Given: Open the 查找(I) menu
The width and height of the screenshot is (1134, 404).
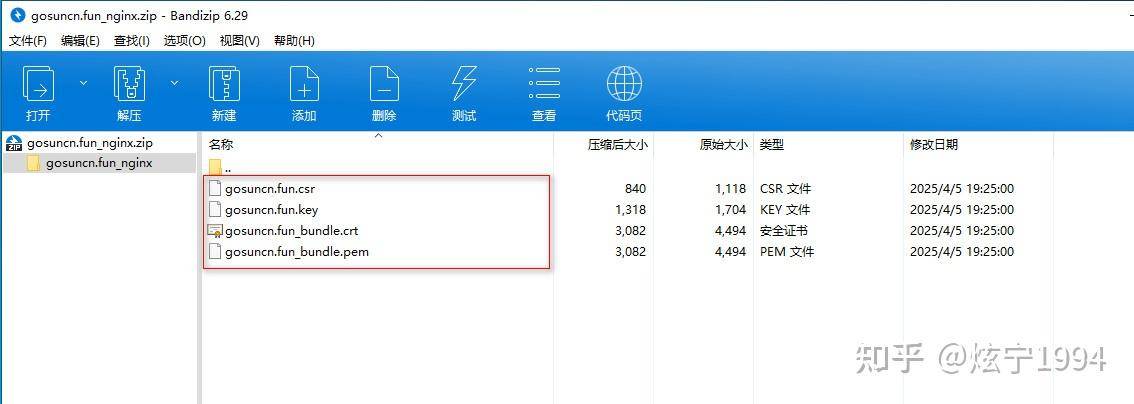Looking at the screenshot, I should pos(132,41).
